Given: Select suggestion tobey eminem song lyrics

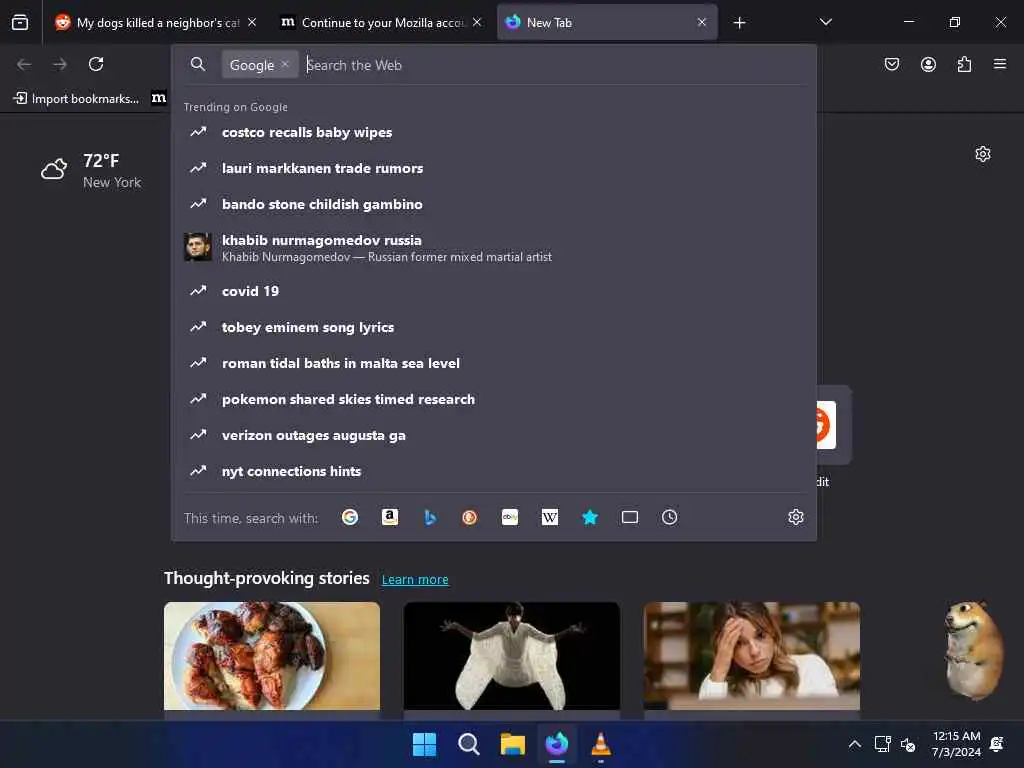Looking at the screenshot, I should pos(494,327).
